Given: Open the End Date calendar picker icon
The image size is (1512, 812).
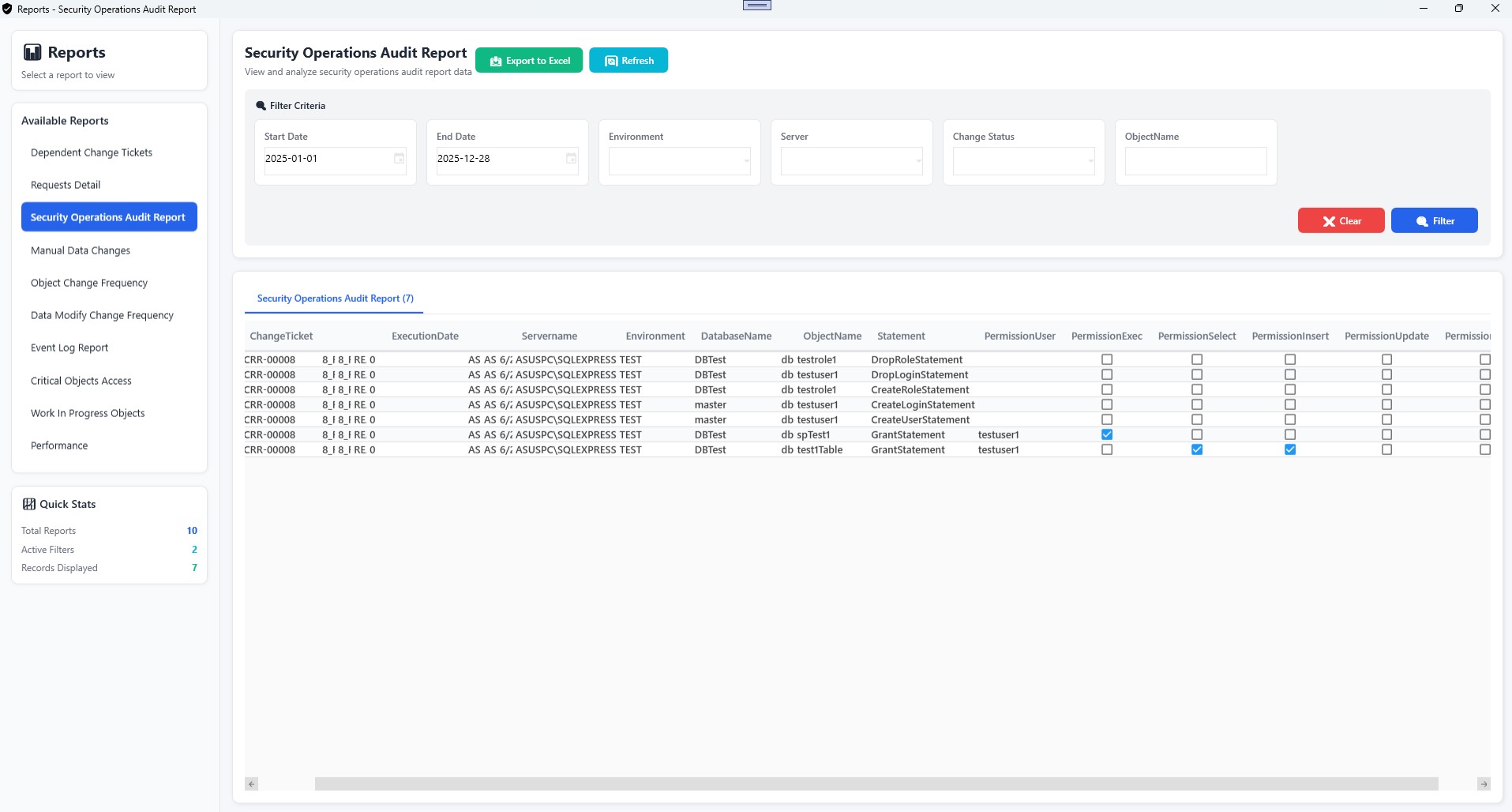Looking at the screenshot, I should [571, 159].
